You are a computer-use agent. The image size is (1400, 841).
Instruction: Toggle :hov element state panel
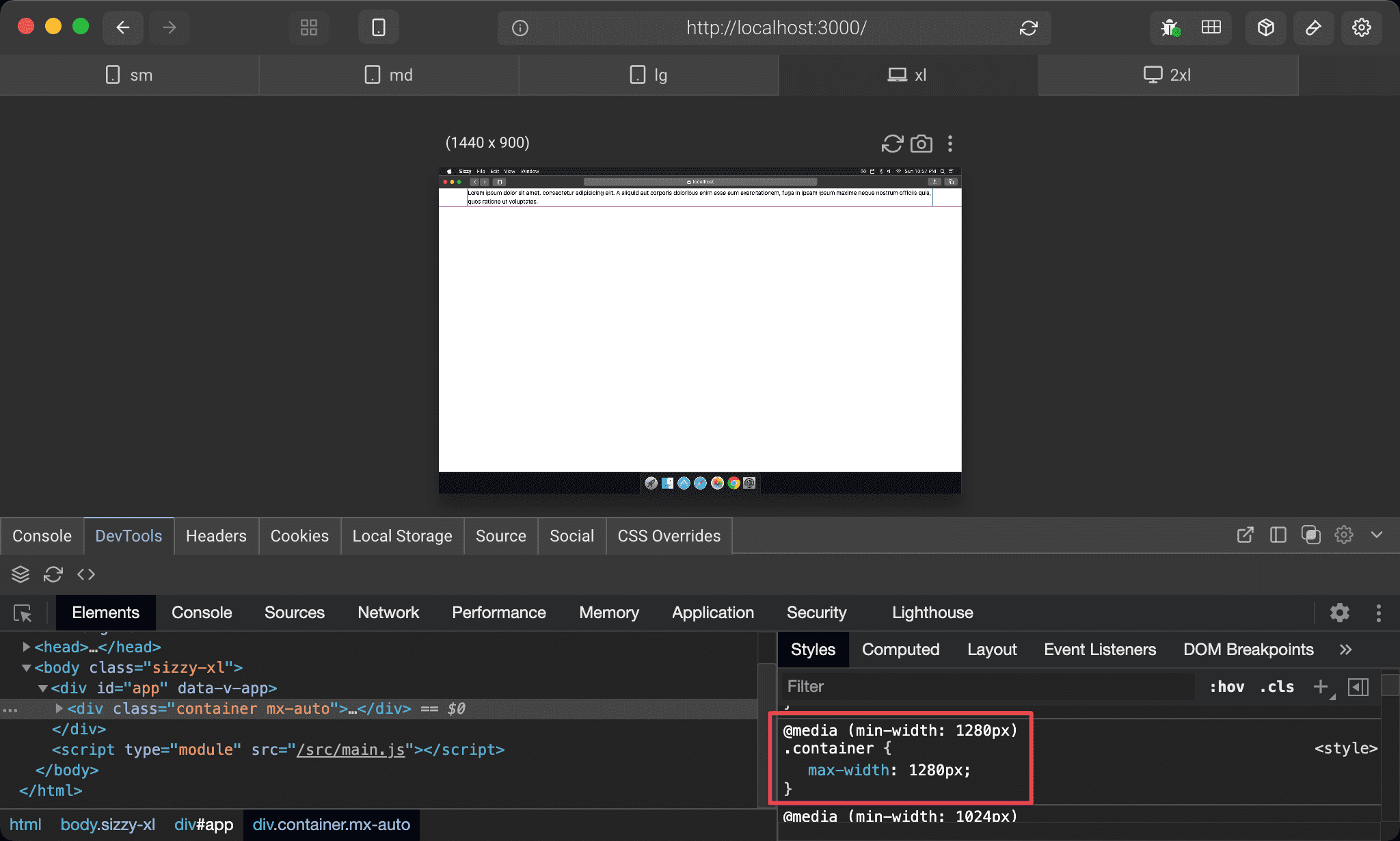(1227, 686)
